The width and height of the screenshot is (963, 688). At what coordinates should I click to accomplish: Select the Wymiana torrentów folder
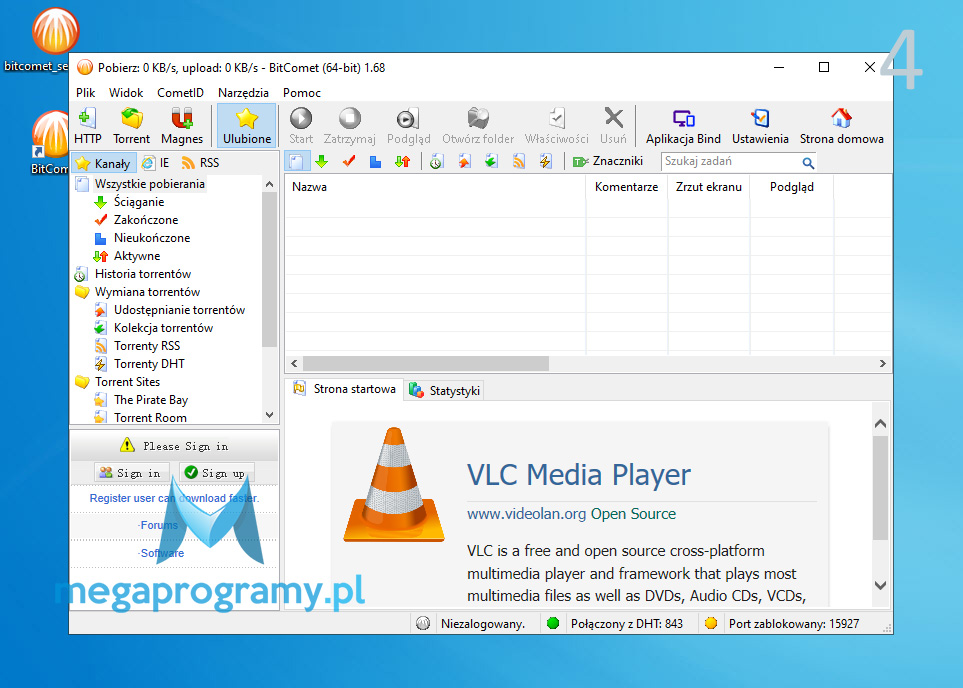[147, 292]
